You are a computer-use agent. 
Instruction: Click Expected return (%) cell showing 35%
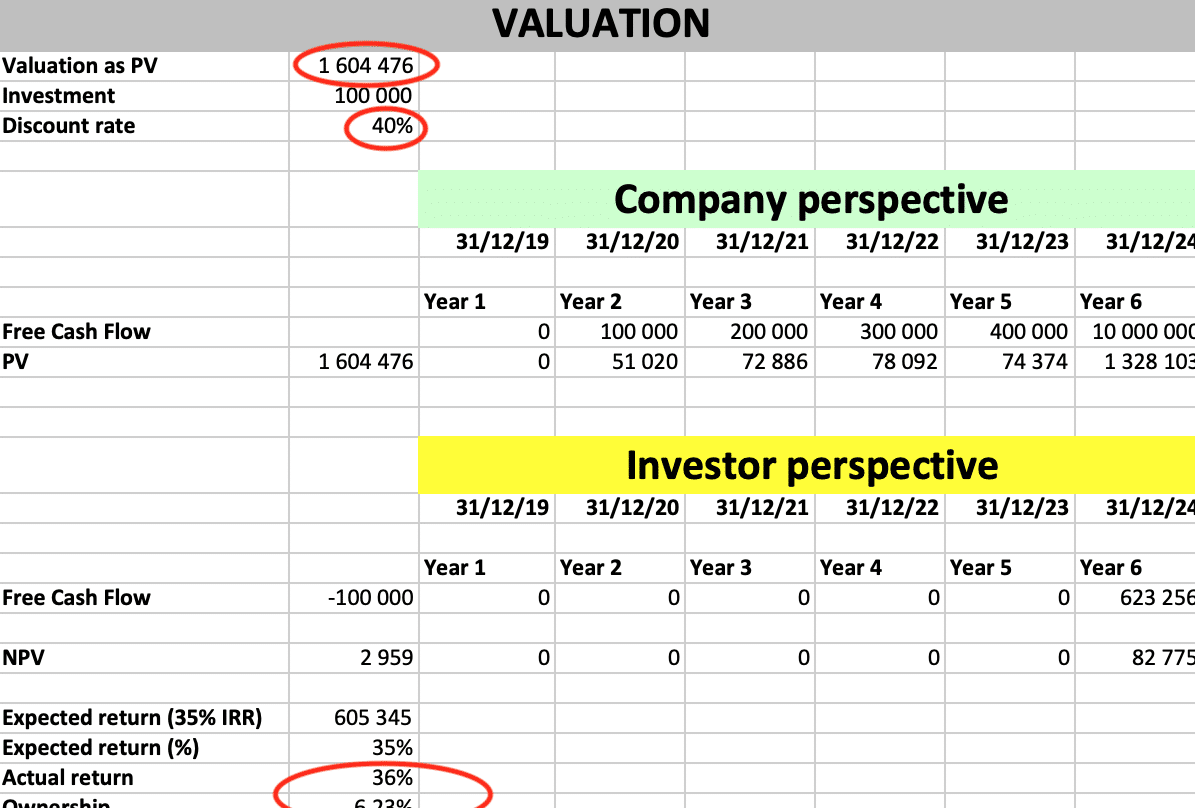(x=354, y=748)
